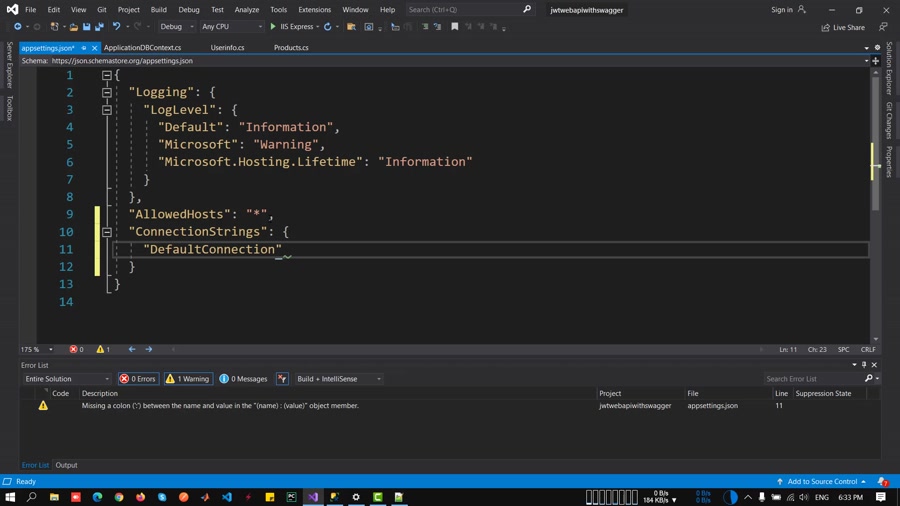Open Chrome from the taskbar
Image resolution: width=900 pixels, height=506 pixels.
[x=119, y=497]
